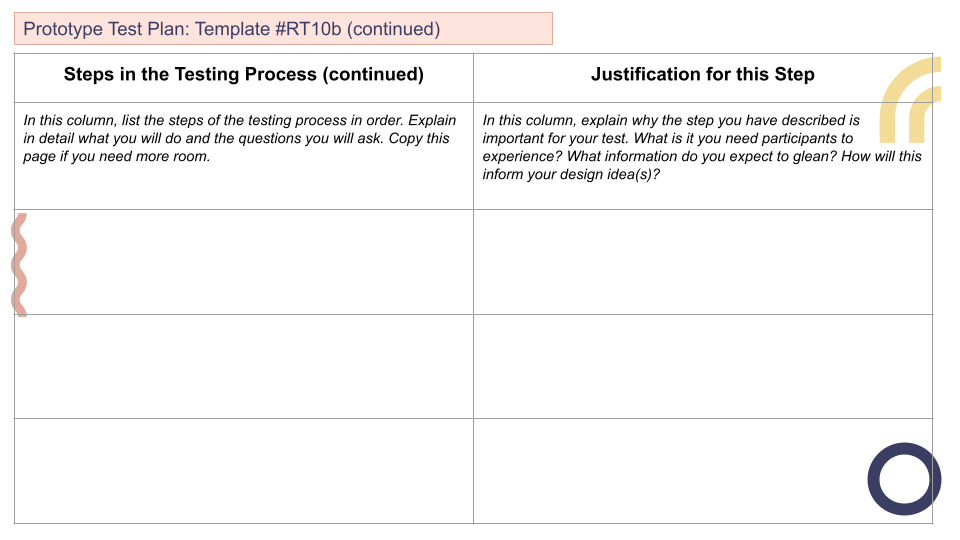Click the navy blue ring shape
Screen dimensions: 960x540
click(904, 479)
